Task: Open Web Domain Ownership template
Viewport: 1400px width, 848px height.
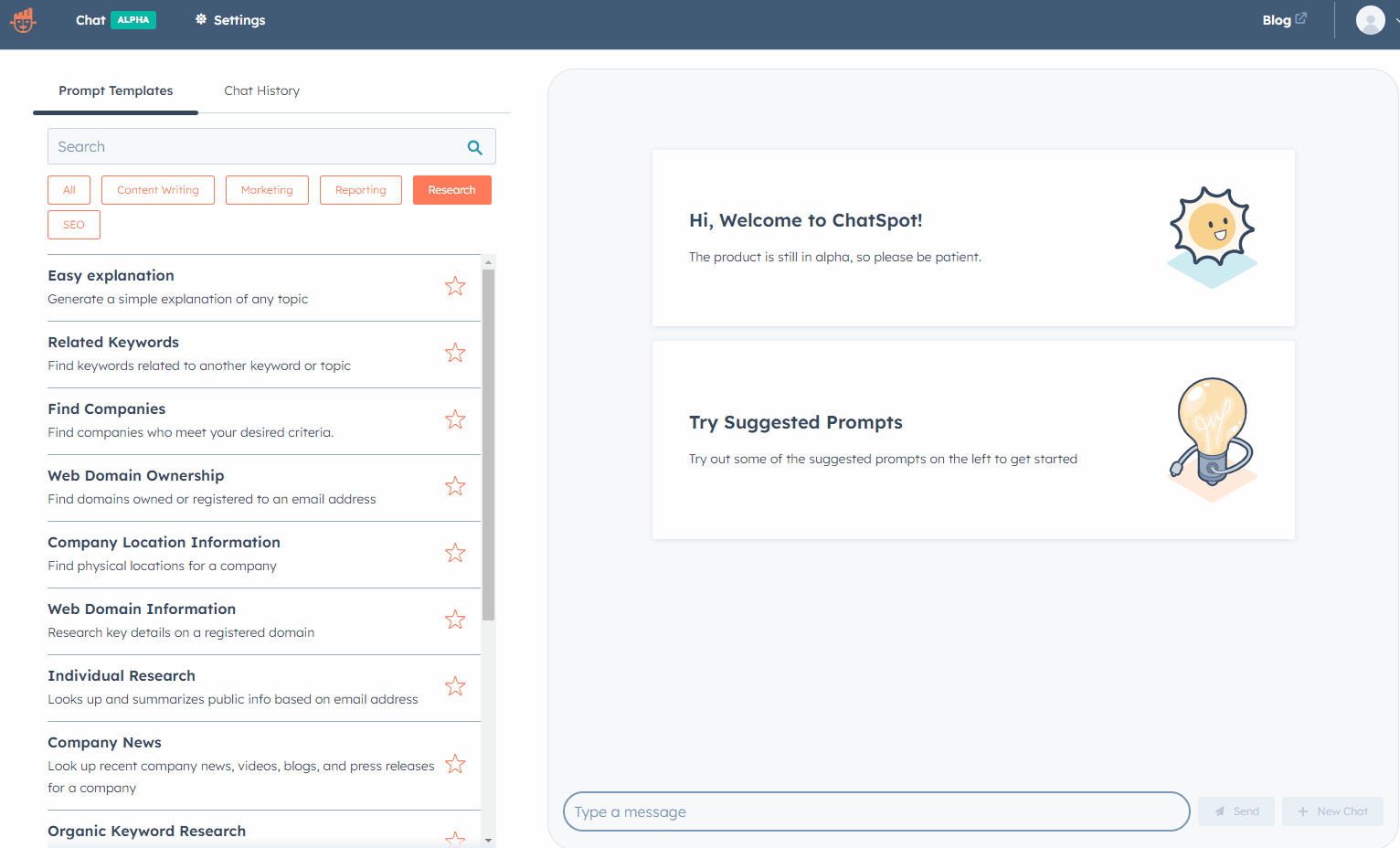Action: tap(264, 488)
